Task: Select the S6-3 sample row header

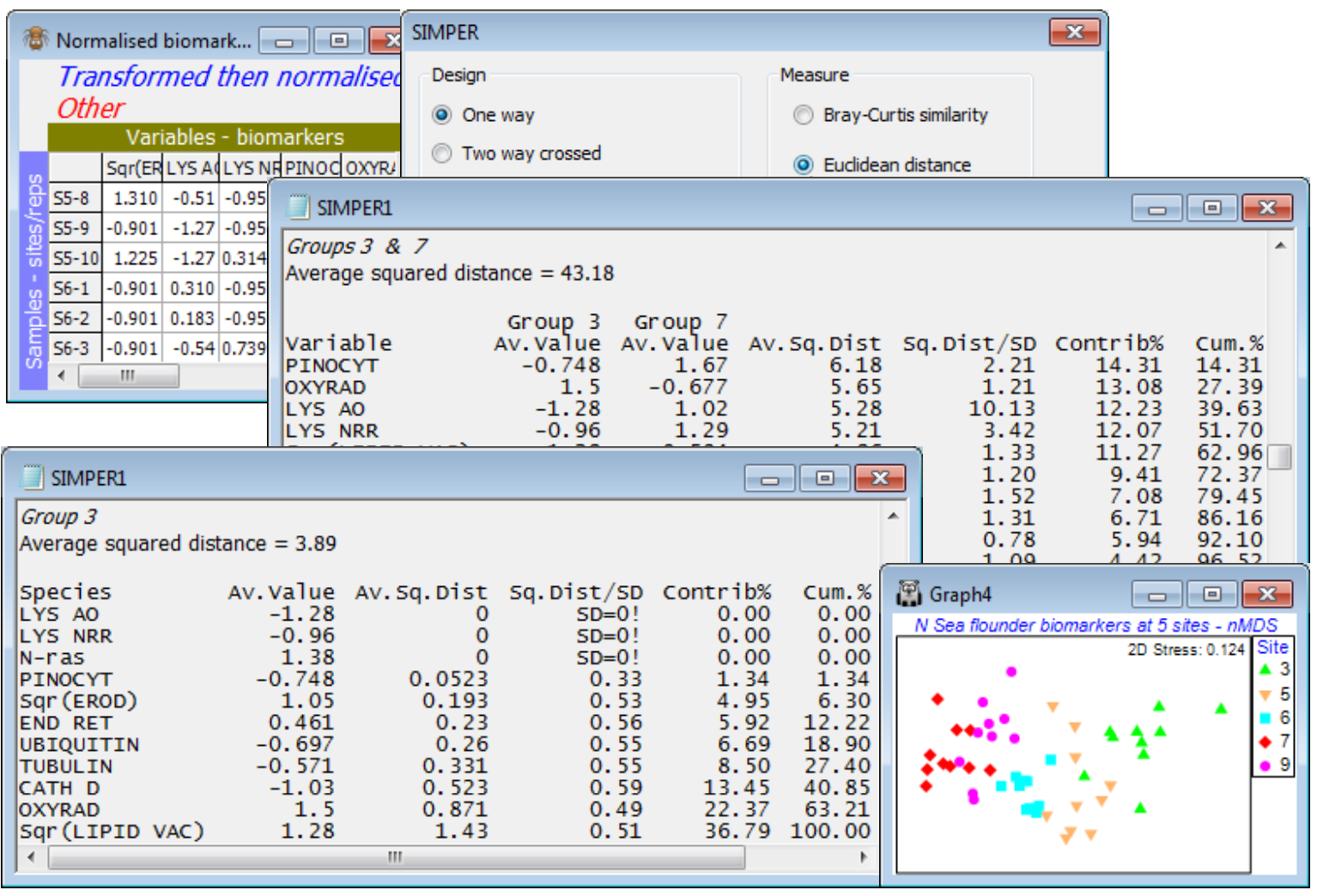Action: point(74,348)
